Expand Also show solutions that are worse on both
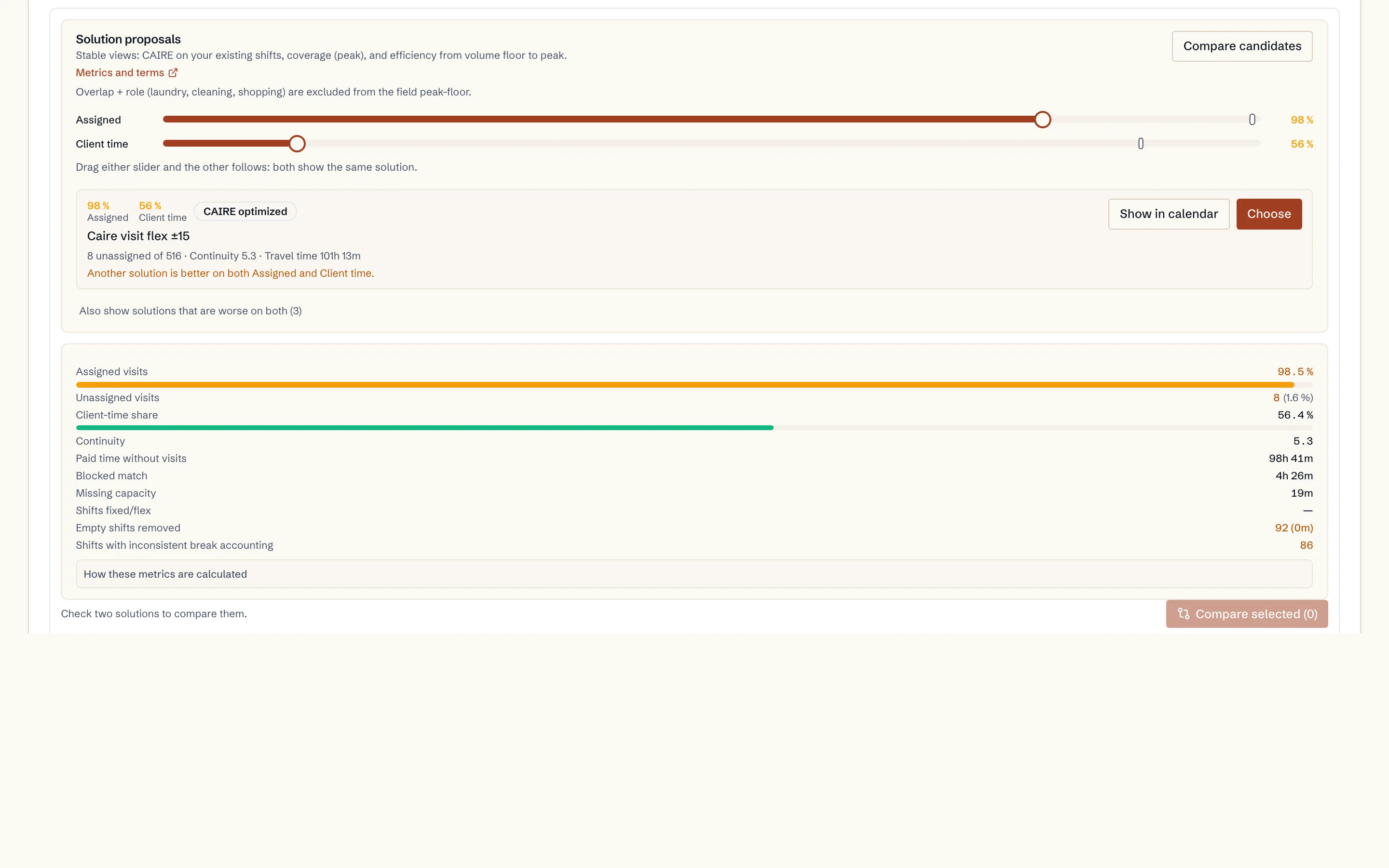 click(190, 311)
